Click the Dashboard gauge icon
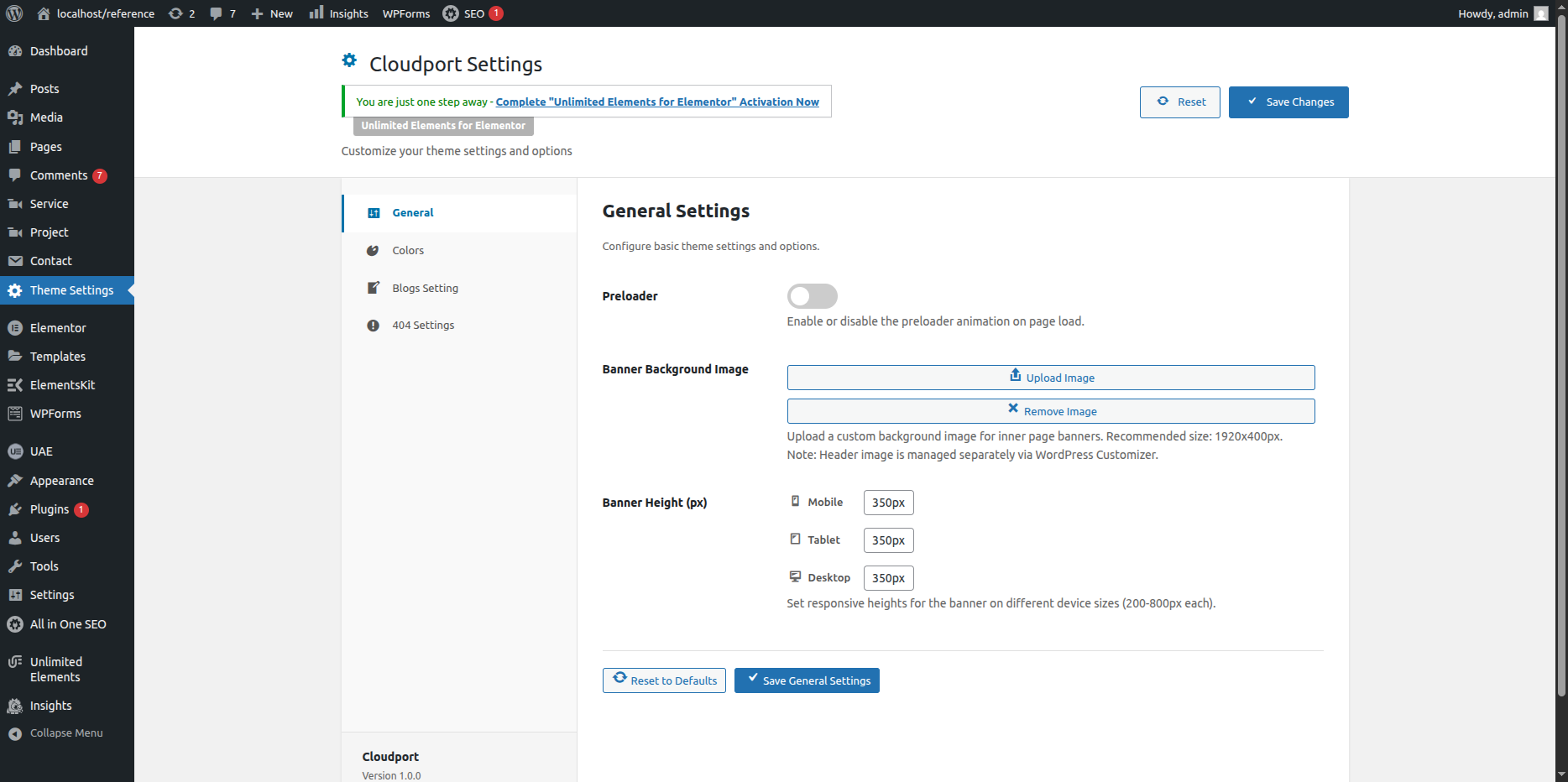Screen dimensions: 1568x782 [15, 51]
